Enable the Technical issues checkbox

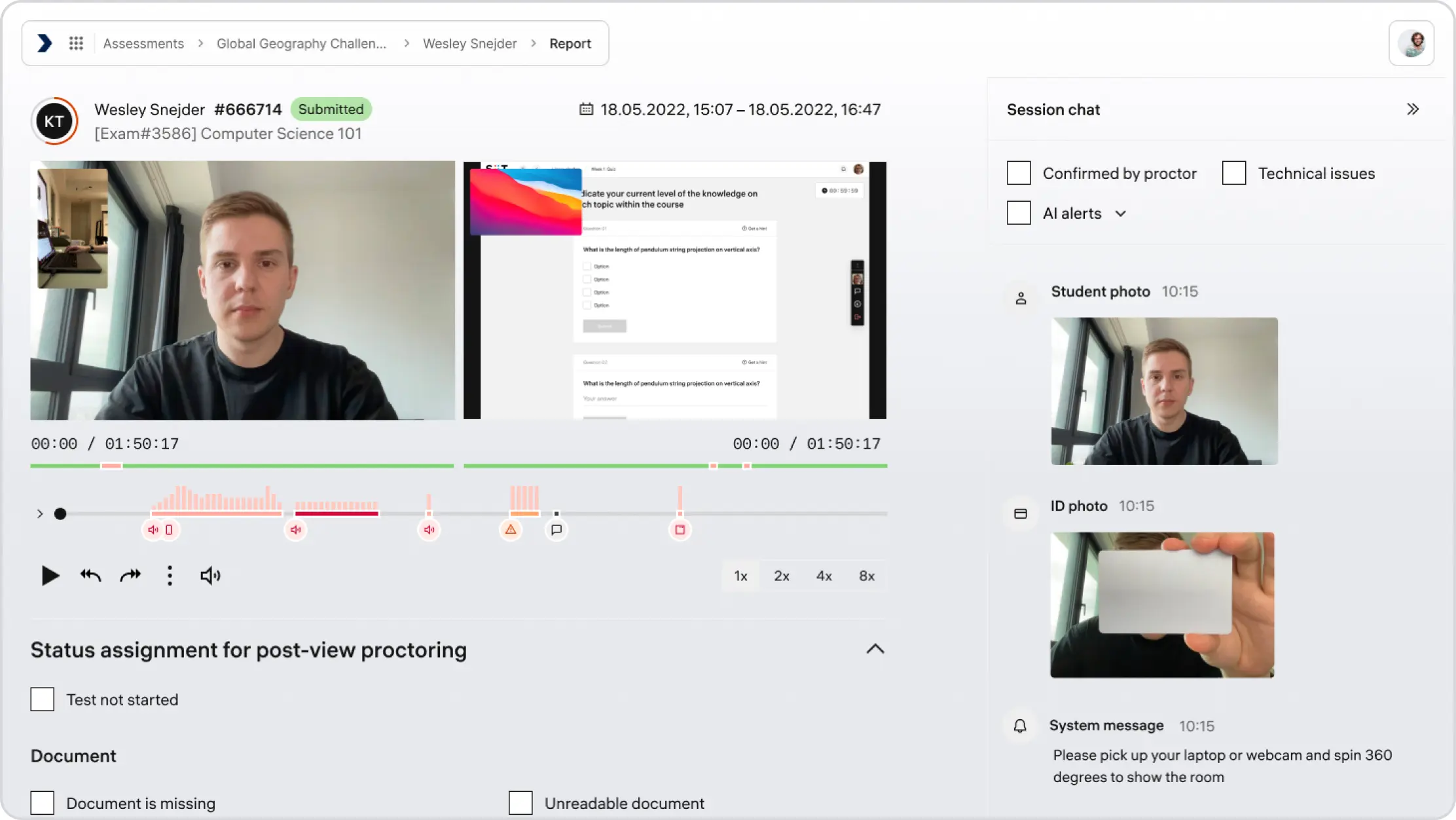click(1233, 173)
